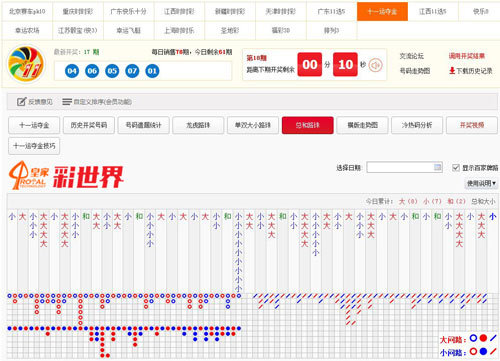This screenshot has width=500, height=361.
Task: Click the red 总和路珠 button
Action: (x=308, y=125)
